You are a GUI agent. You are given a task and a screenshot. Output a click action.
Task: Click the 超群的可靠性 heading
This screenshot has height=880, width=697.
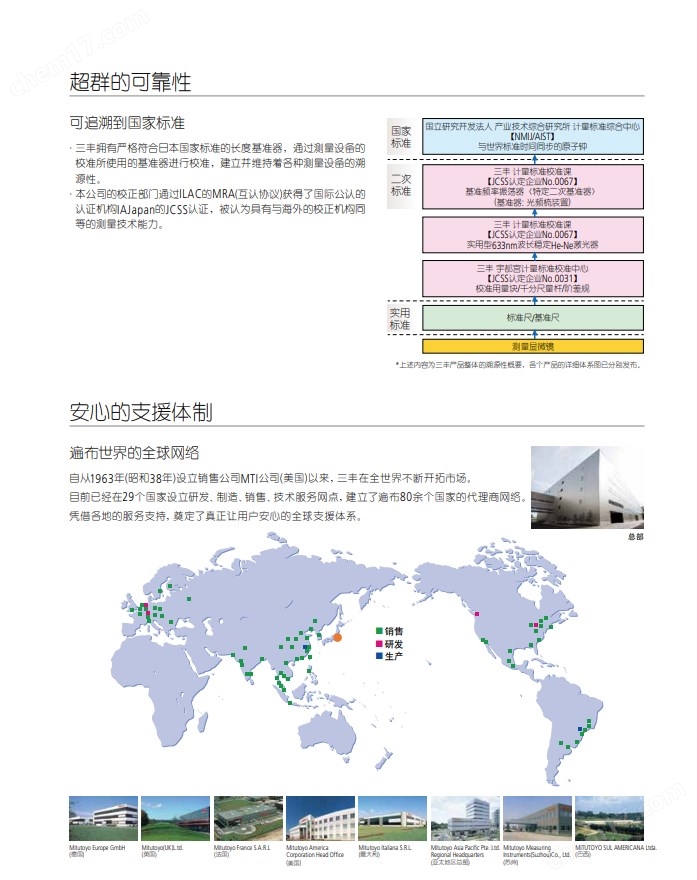point(130,82)
